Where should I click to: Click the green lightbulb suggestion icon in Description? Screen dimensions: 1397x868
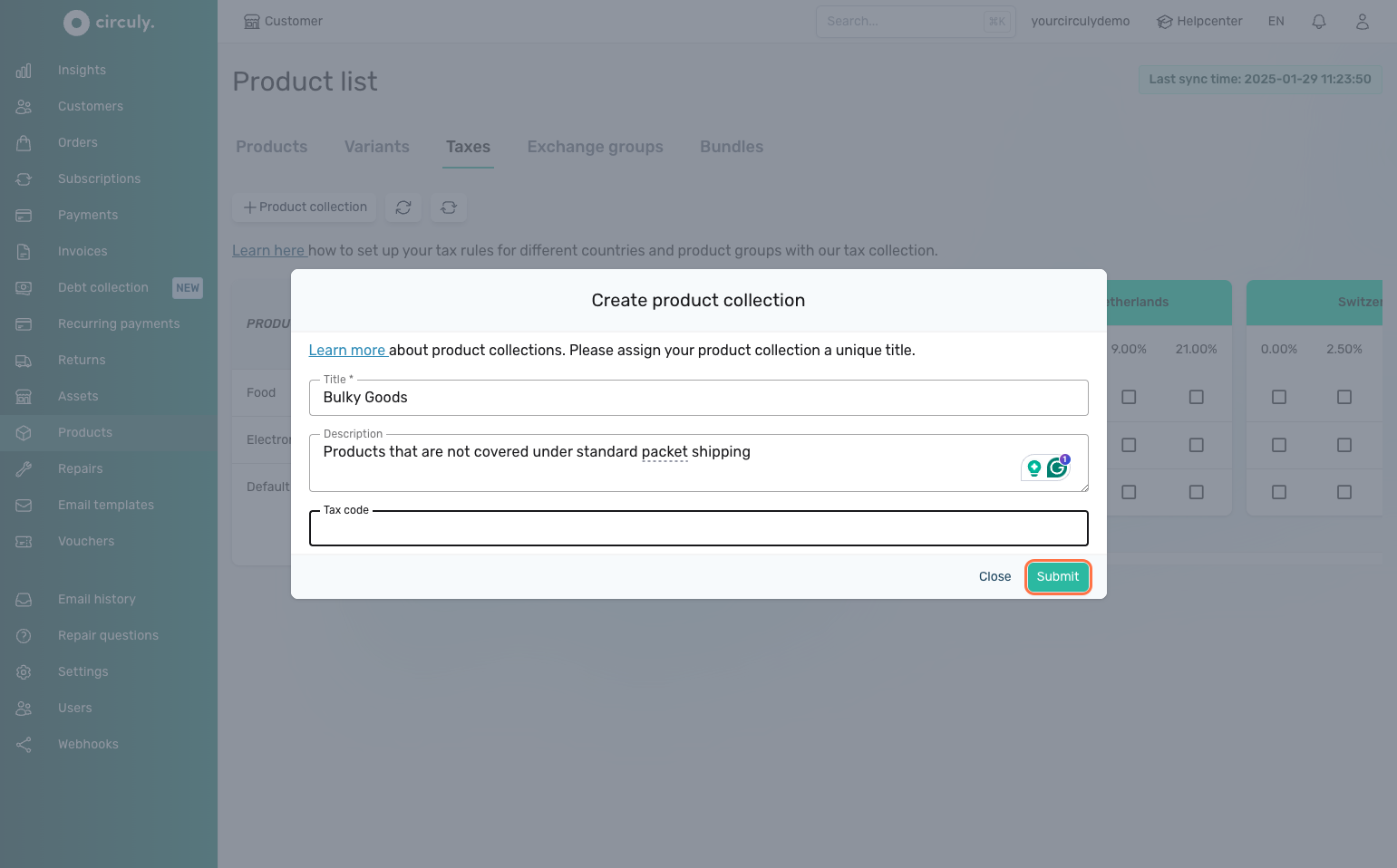(x=1033, y=468)
